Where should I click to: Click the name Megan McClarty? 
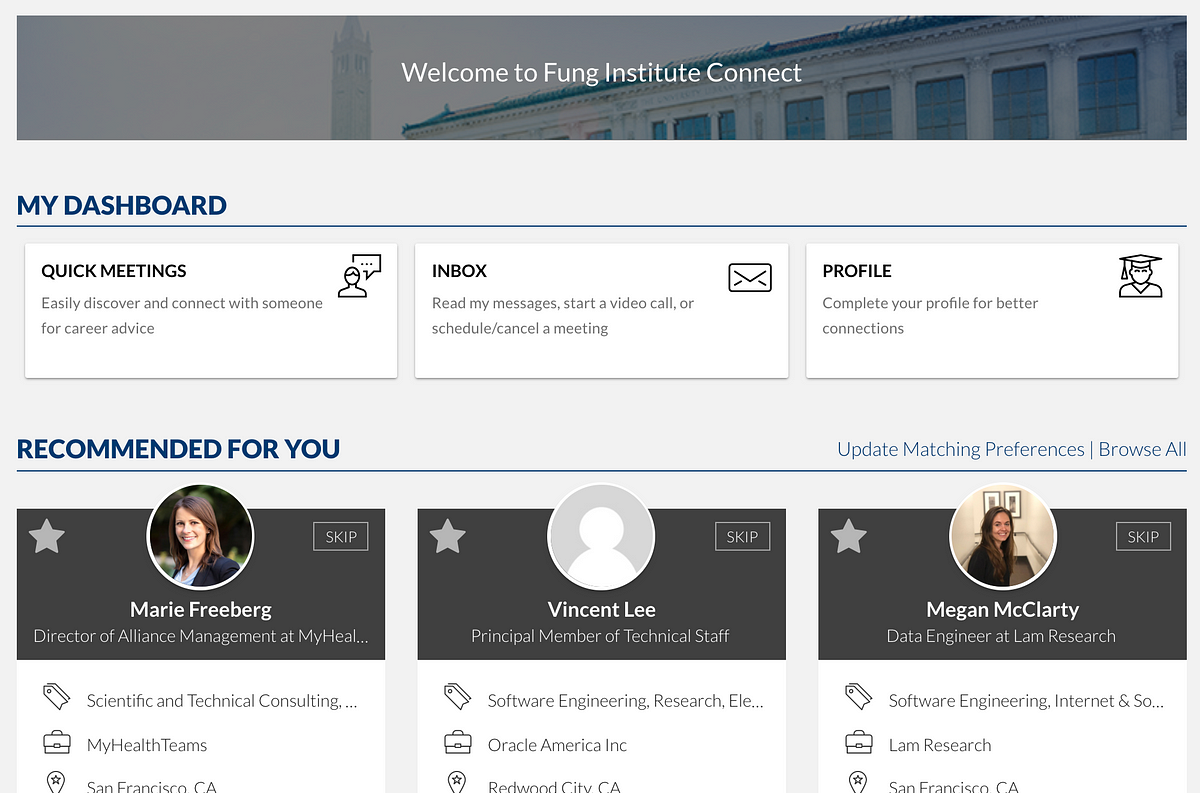1003,609
